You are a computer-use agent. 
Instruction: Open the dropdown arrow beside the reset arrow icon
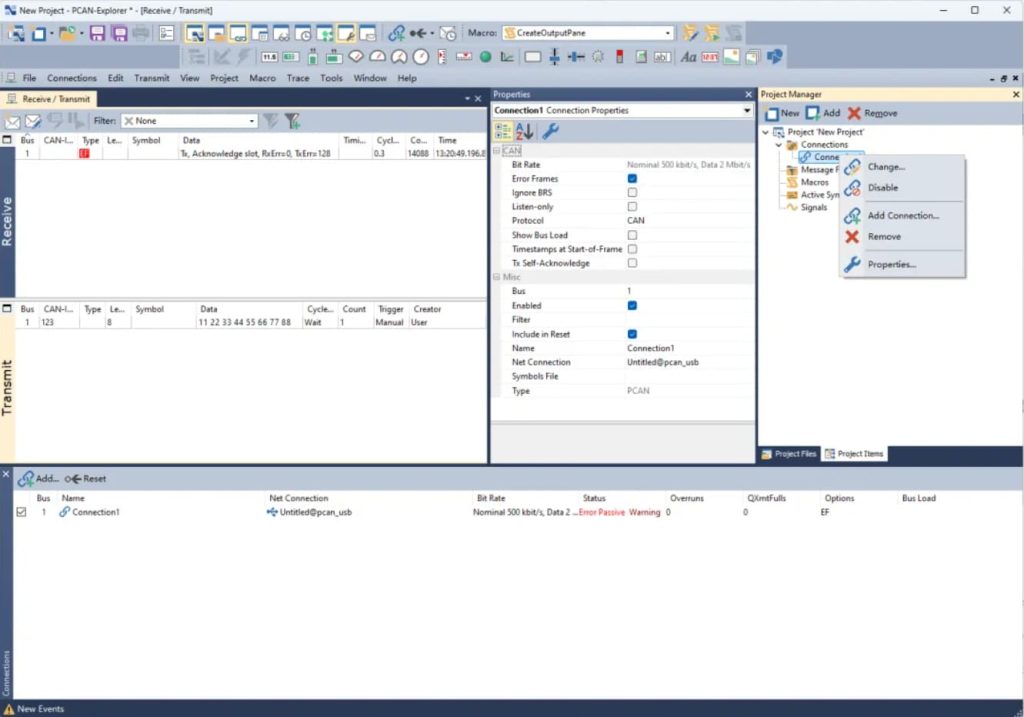432,33
